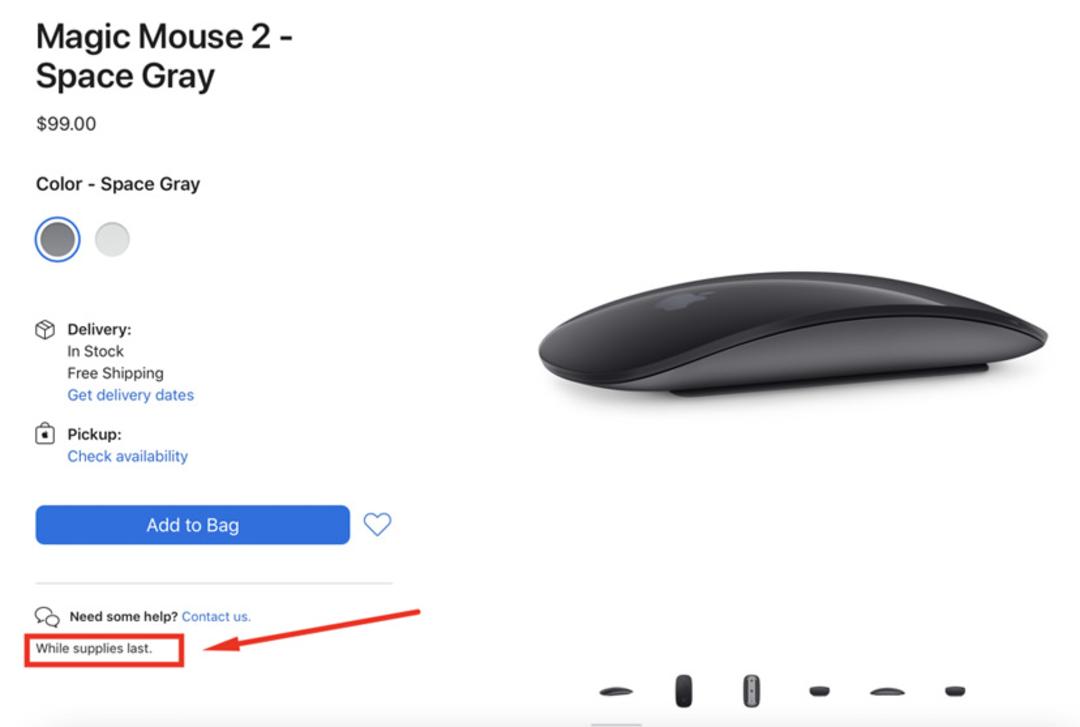
Task: Click the pickup bag icon
Action: 45,433
